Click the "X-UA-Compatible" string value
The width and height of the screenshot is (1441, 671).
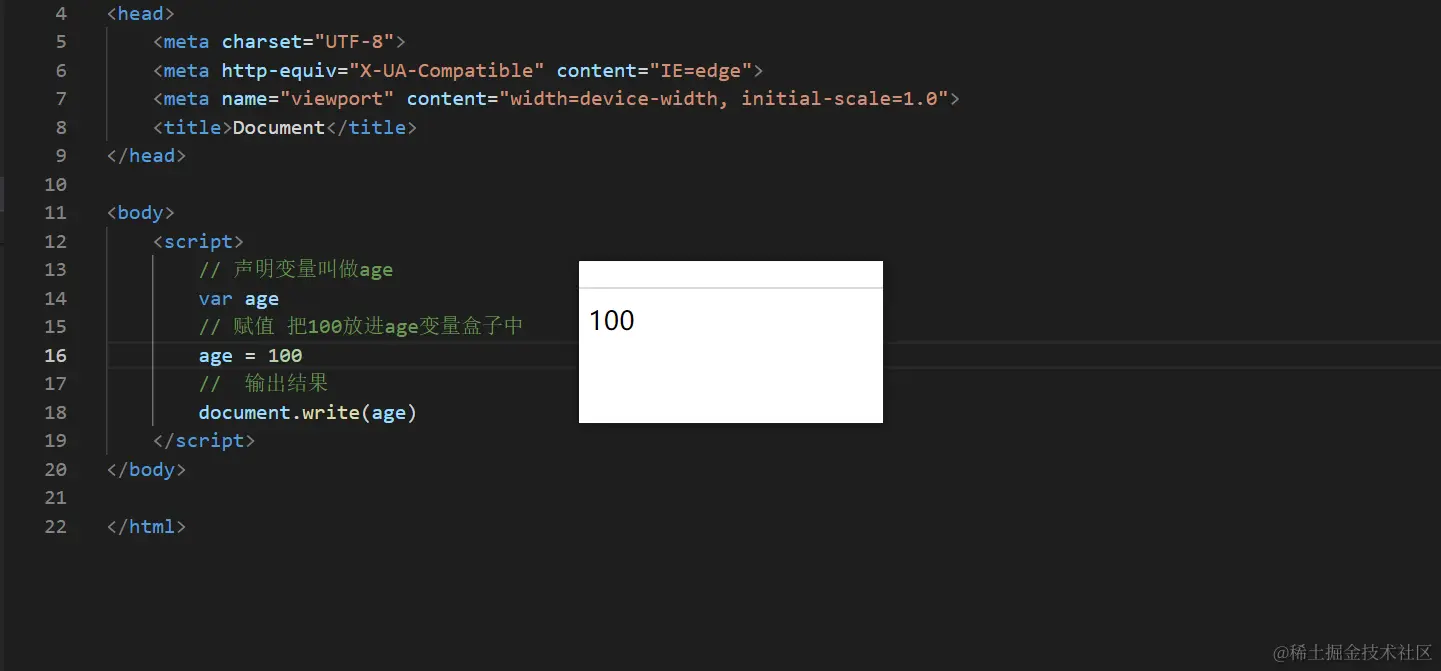447,70
